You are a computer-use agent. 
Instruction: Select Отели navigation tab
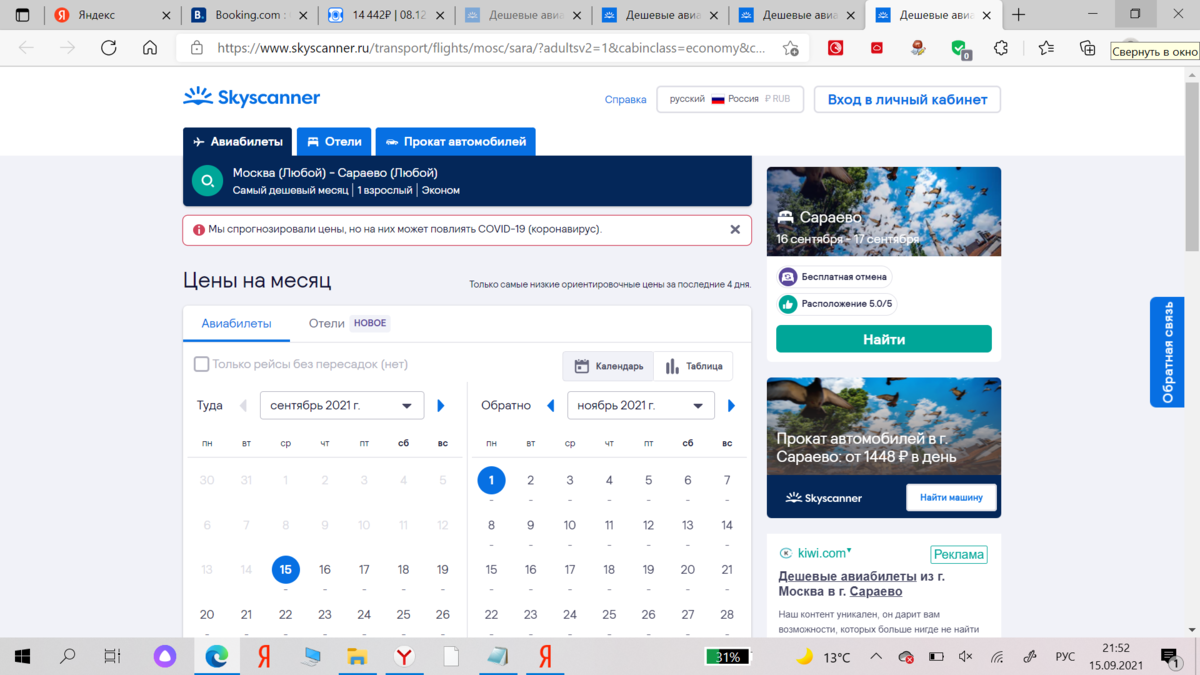[x=334, y=142]
